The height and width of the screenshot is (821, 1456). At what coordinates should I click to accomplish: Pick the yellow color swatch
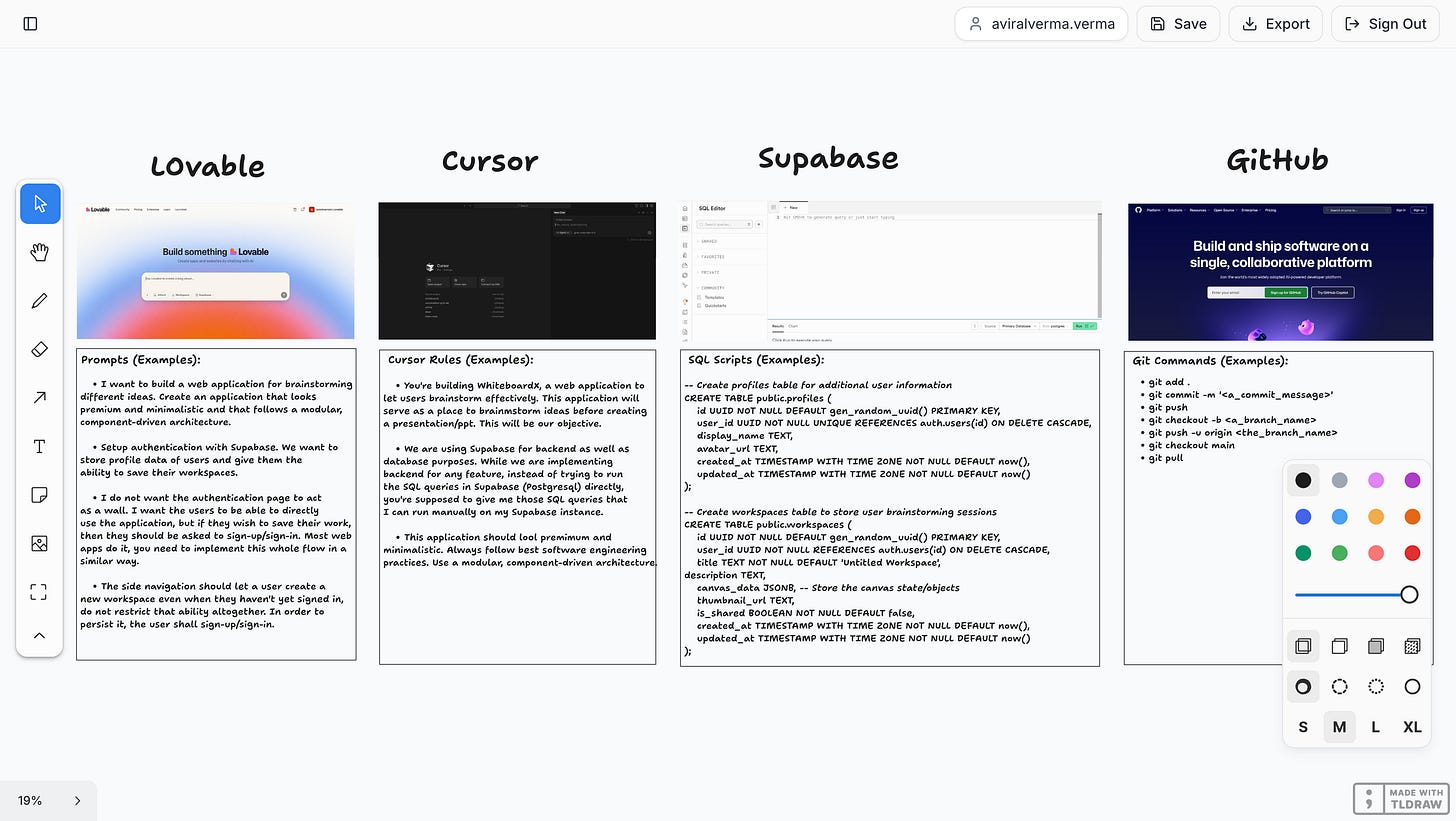(x=1376, y=517)
